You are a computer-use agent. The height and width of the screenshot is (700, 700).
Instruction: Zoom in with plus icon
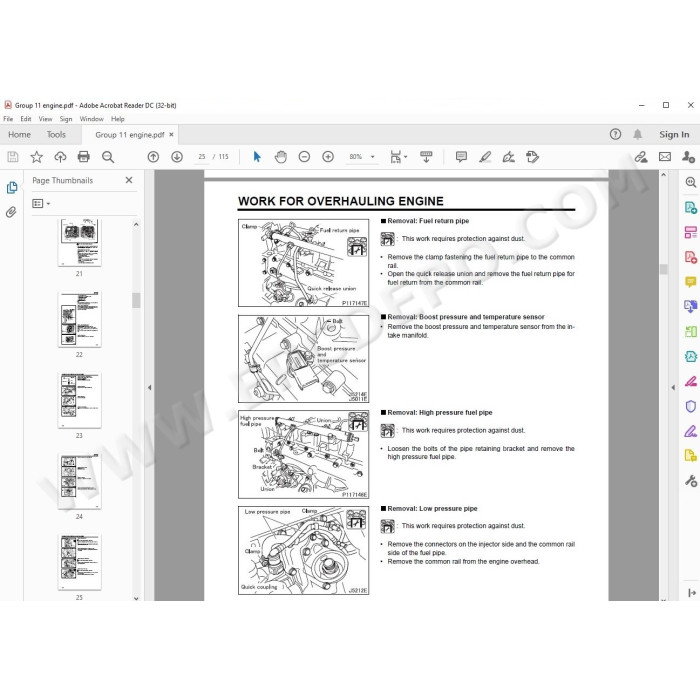tap(328, 157)
